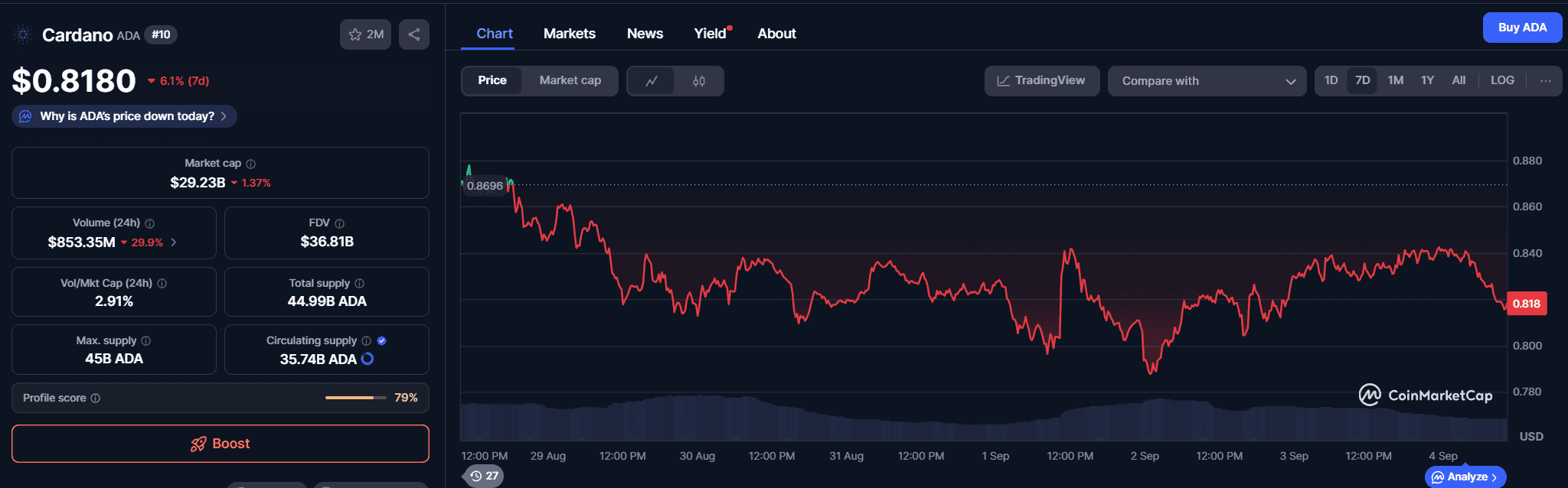Screen dimensions: 1568x488
Task: Open the Compare with dropdown
Action: pos(1207,81)
